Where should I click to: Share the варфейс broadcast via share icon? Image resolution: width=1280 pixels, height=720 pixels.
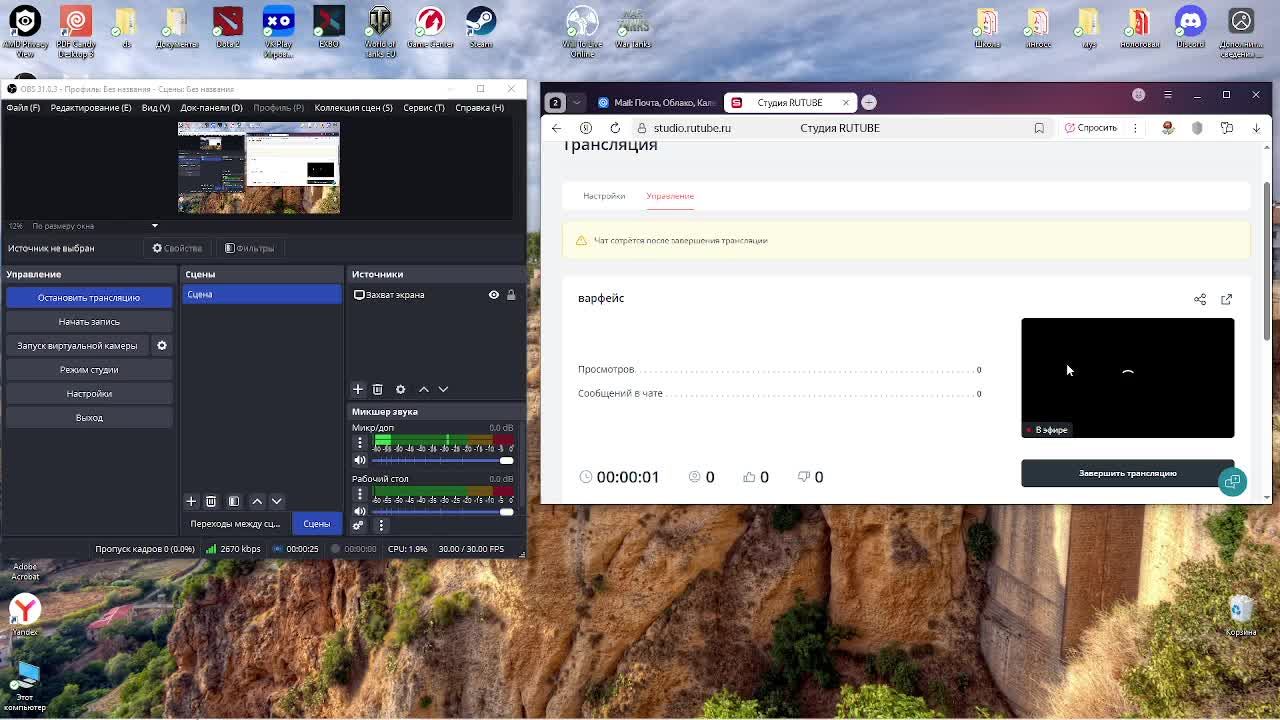coord(1200,299)
